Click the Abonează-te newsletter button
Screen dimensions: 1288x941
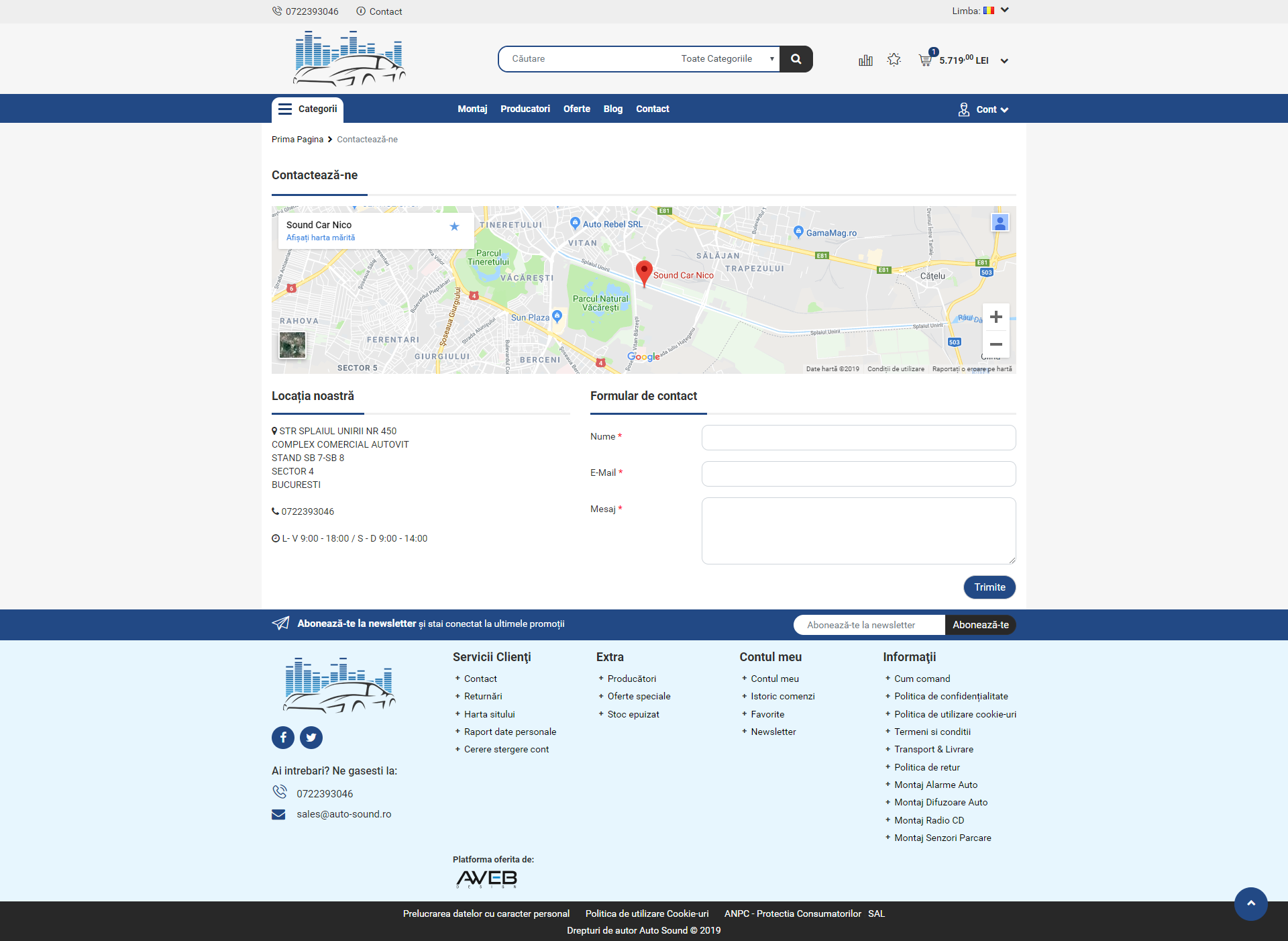pyautogui.click(x=980, y=625)
